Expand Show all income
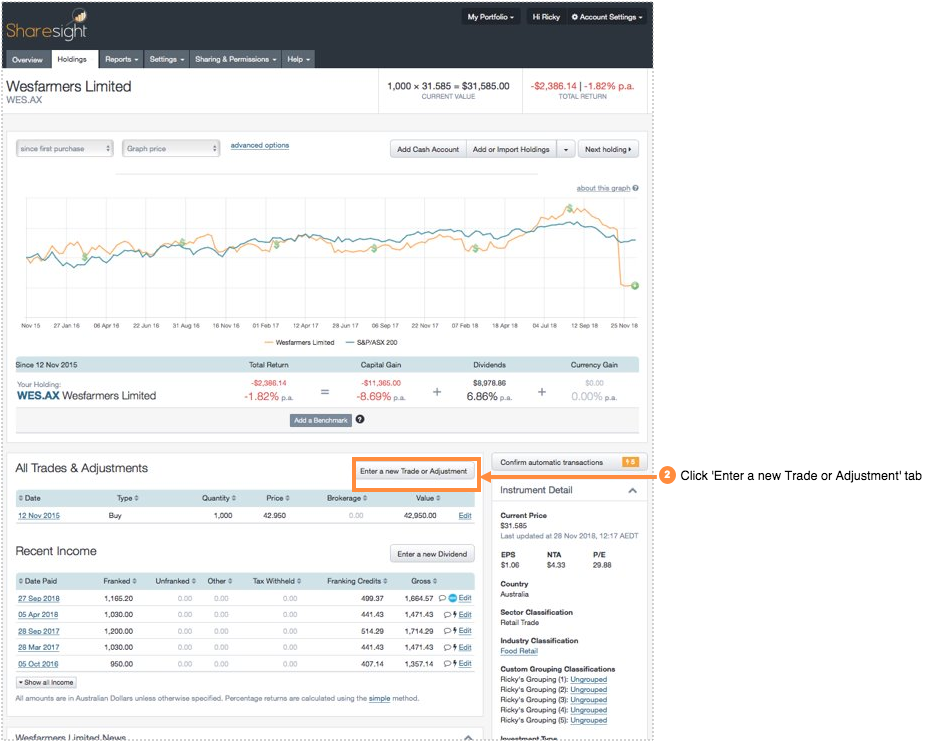 tap(46, 682)
